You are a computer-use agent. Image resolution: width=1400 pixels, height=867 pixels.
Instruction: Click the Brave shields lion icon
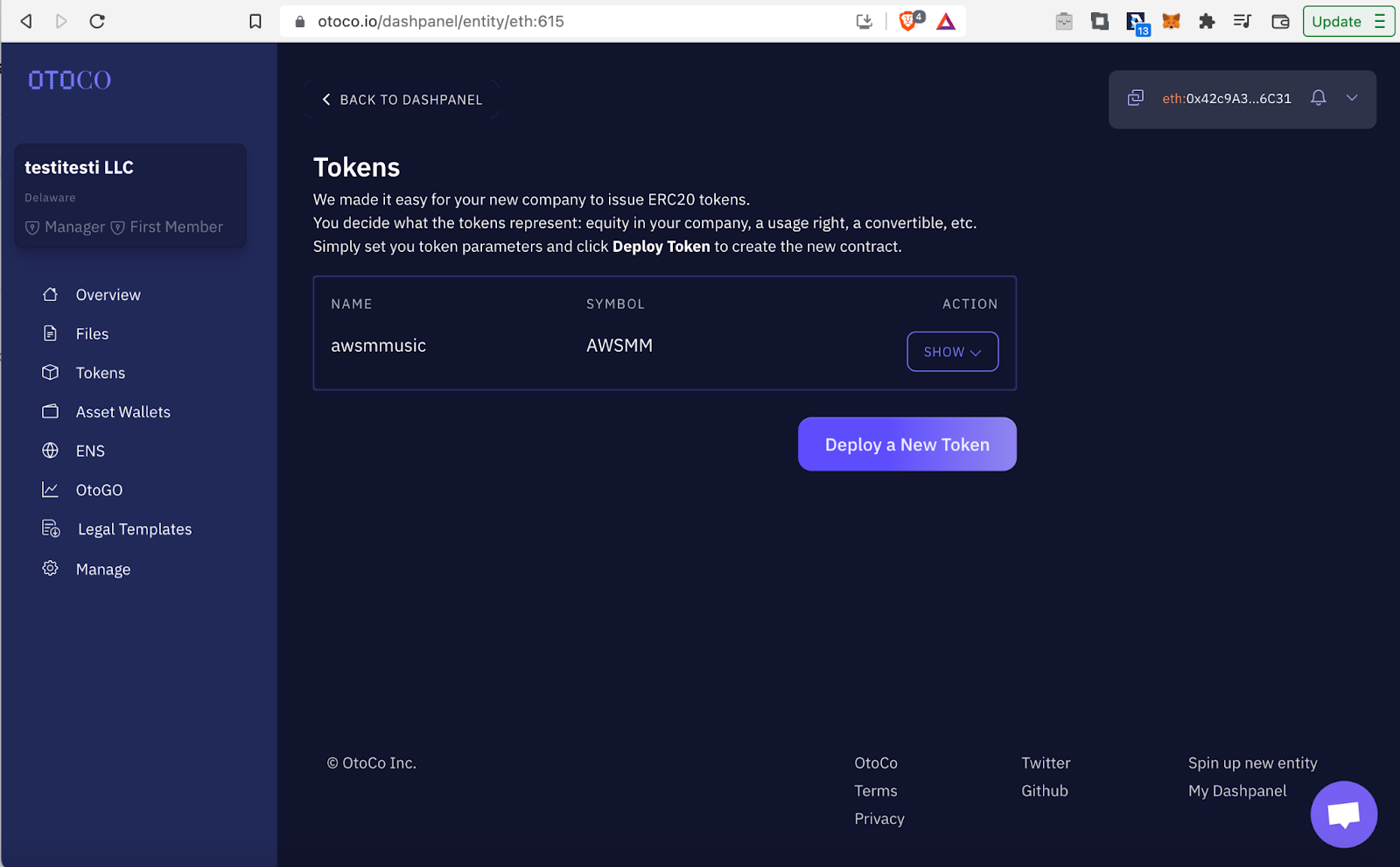point(908,22)
